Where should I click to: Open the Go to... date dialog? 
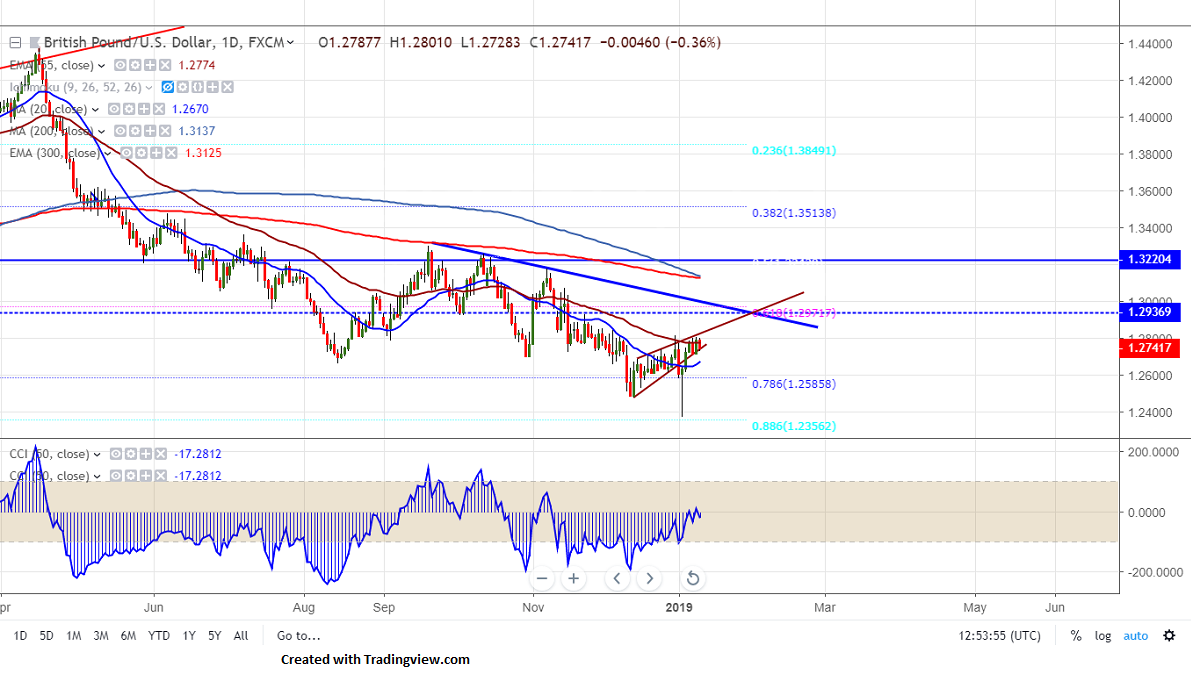coord(299,636)
